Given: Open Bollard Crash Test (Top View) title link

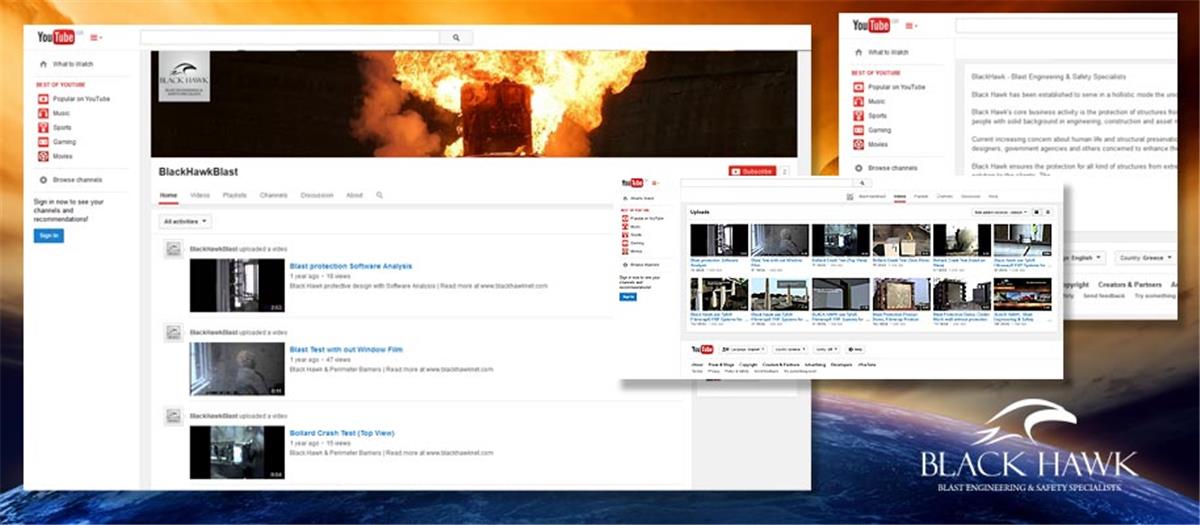Looking at the screenshot, I should [342, 433].
